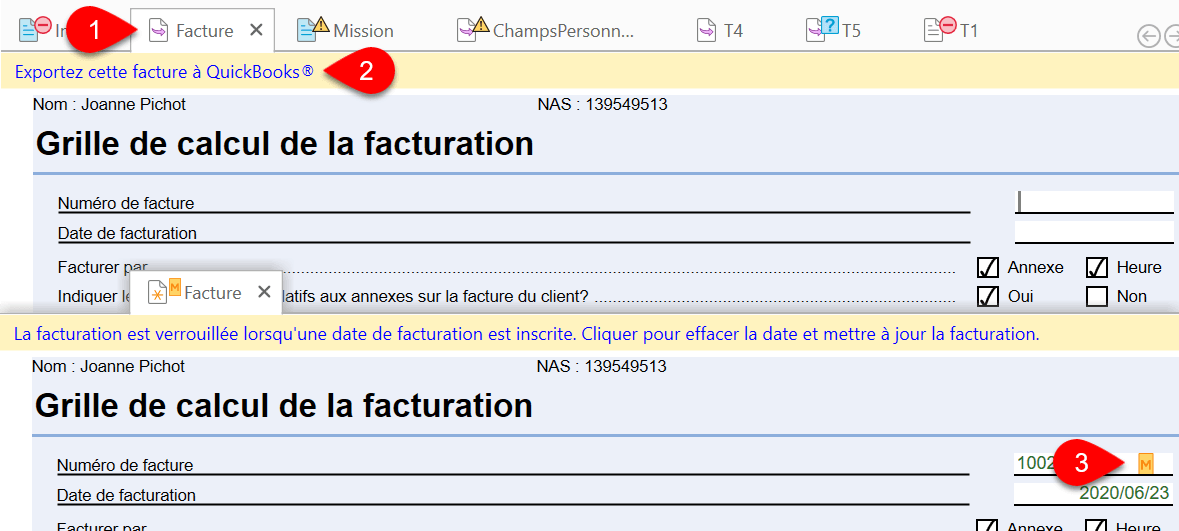1179x531 pixels.
Task: Navigate back with the left arrow circle
Action: point(1148,36)
